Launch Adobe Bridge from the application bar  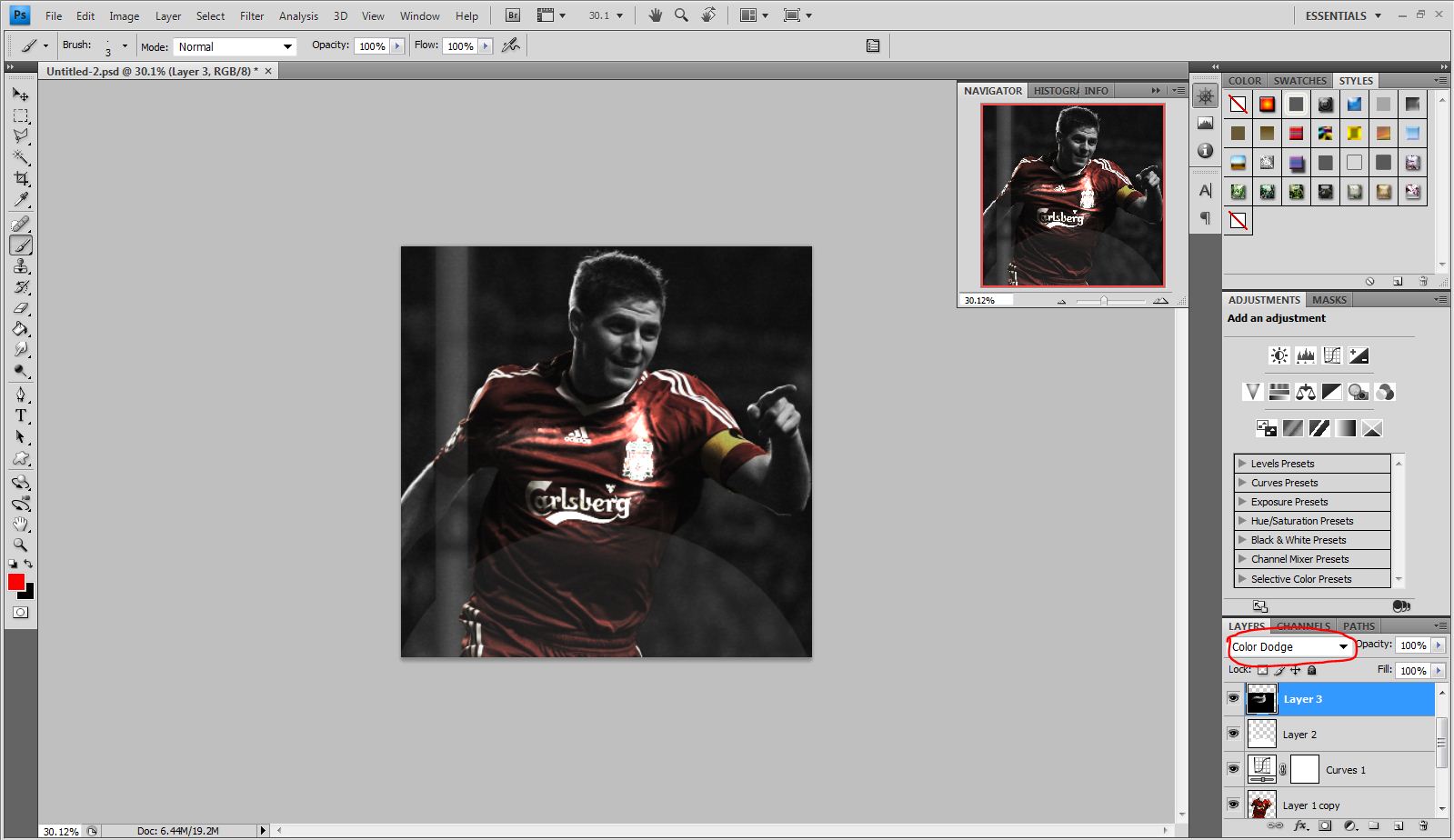(513, 15)
